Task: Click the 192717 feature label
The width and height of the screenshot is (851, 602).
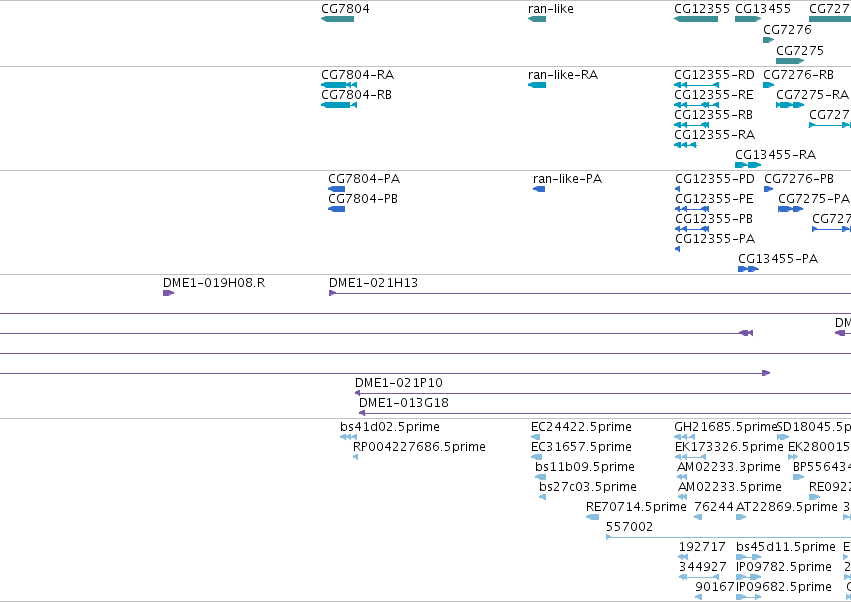Action: pyautogui.click(x=702, y=547)
